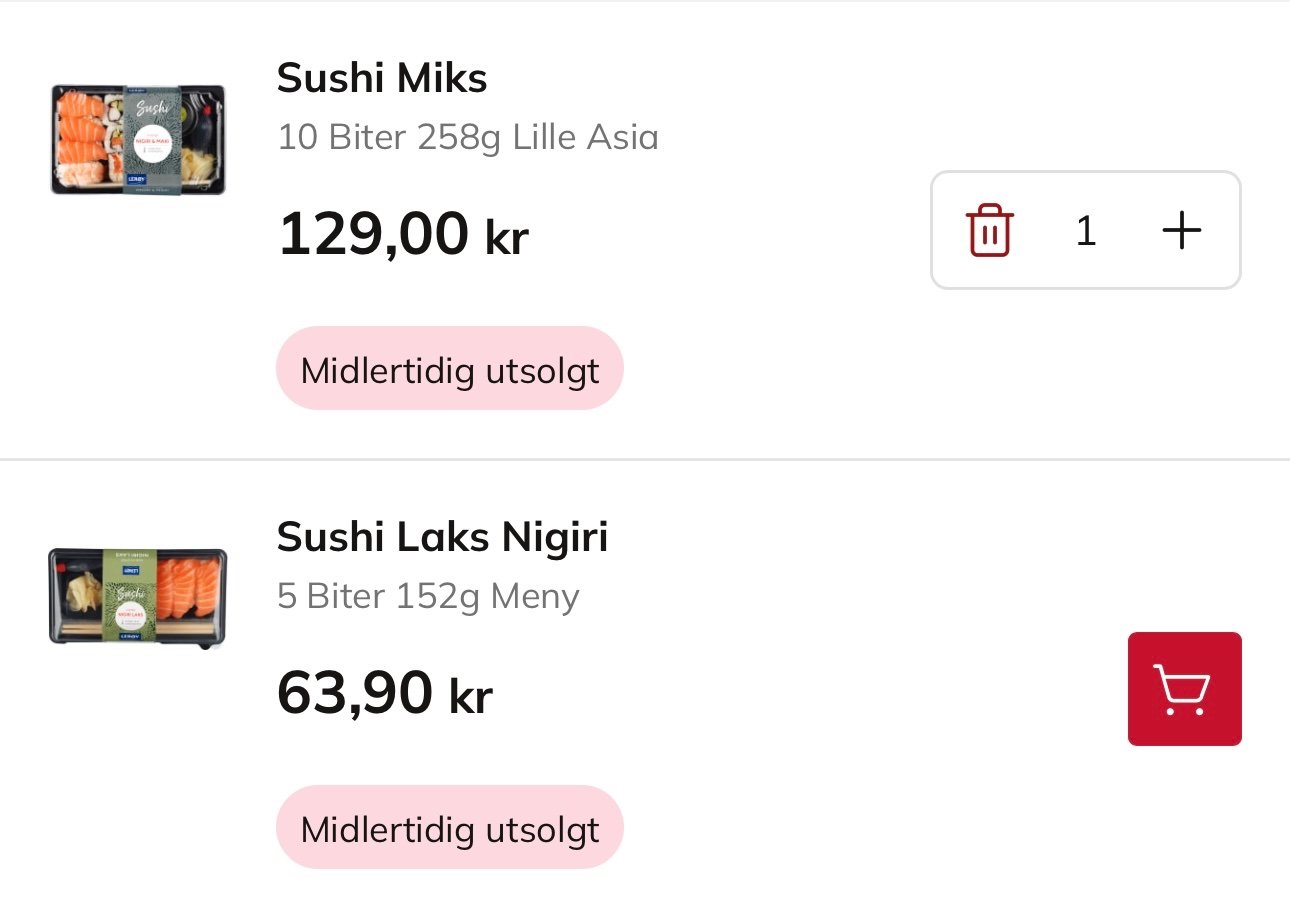Remove Sushi Miks with the trash icon
This screenshot has height=904, width=1290.
click(989, 231)
